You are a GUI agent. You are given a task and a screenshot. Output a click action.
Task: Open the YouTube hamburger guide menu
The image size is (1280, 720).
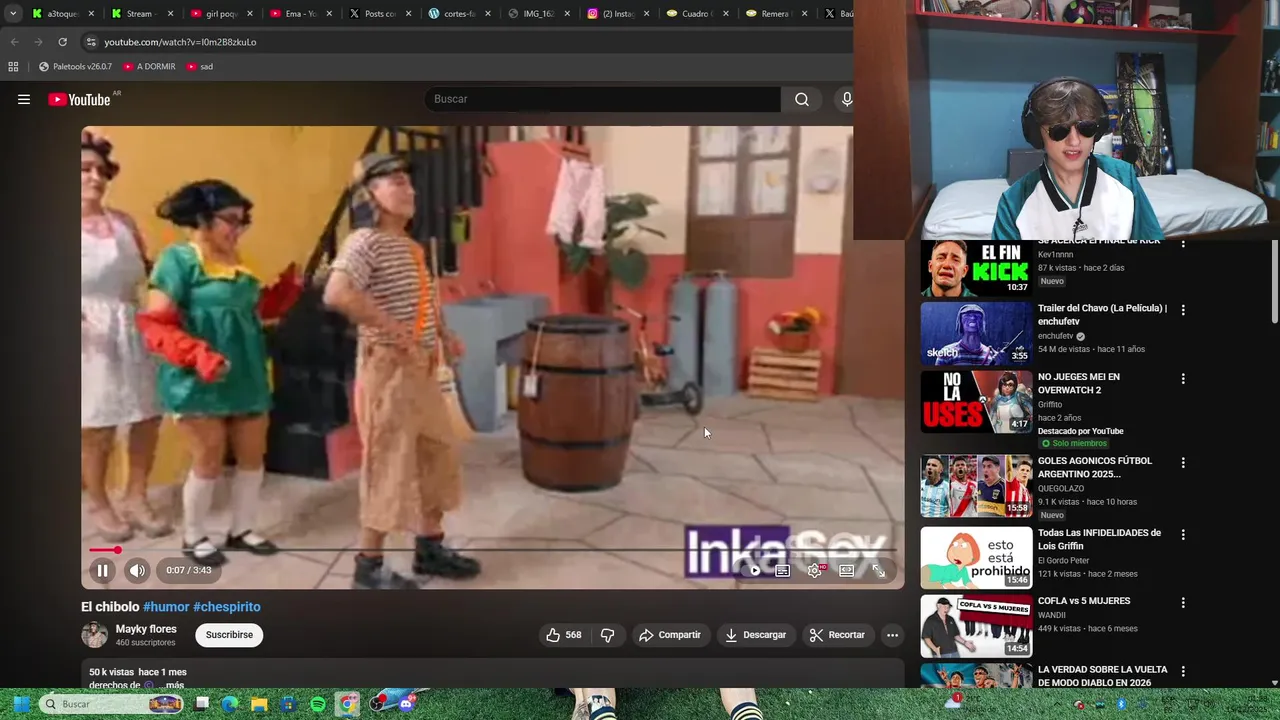click(24, 99)
